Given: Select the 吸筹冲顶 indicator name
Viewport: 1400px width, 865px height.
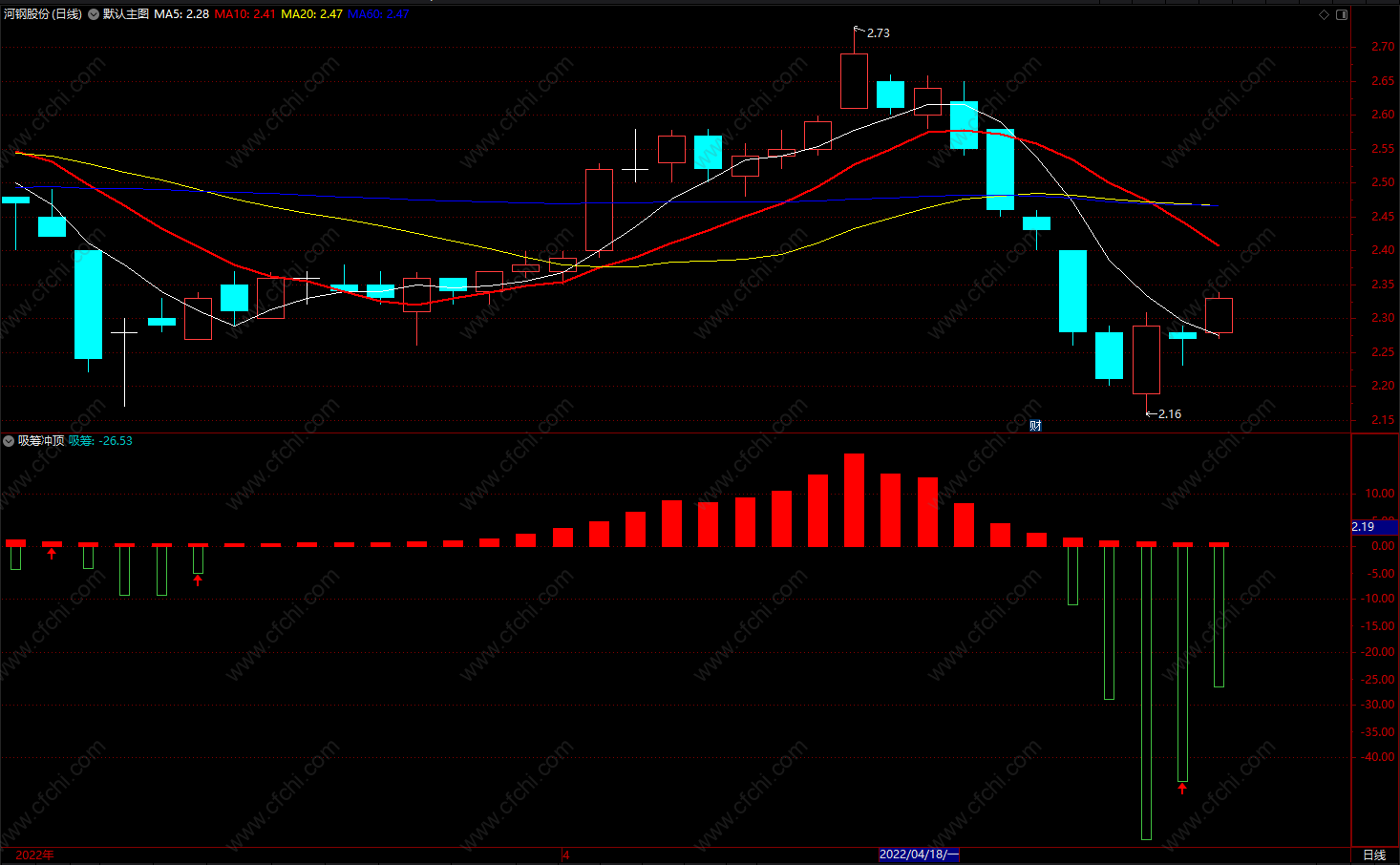Looking at the screenshot, I should (x=41, y=441).
